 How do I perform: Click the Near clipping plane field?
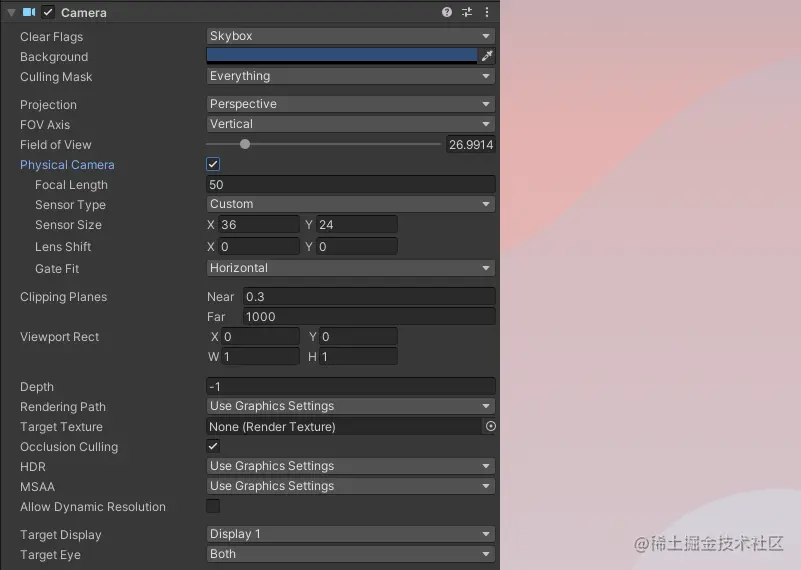pos(369,297)
